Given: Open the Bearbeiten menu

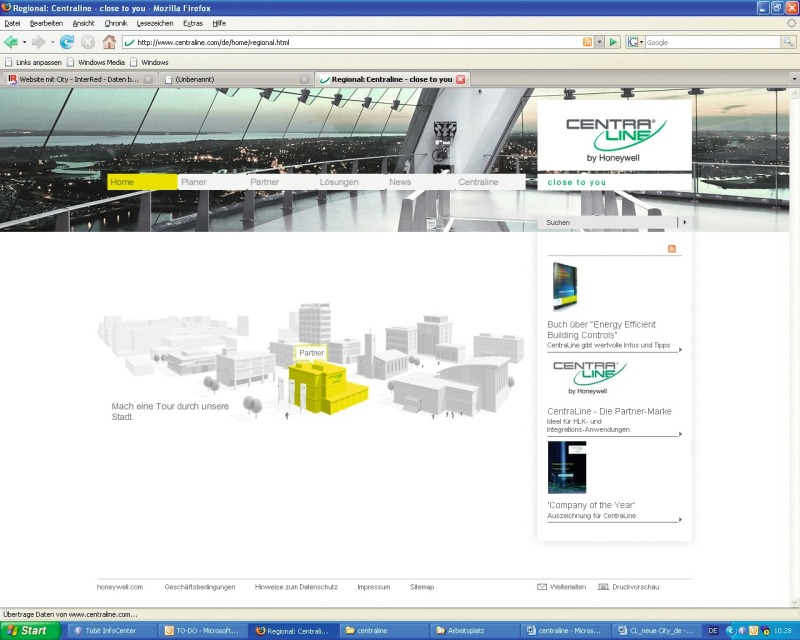Looking at the screenshot, I should coord(46,23).
